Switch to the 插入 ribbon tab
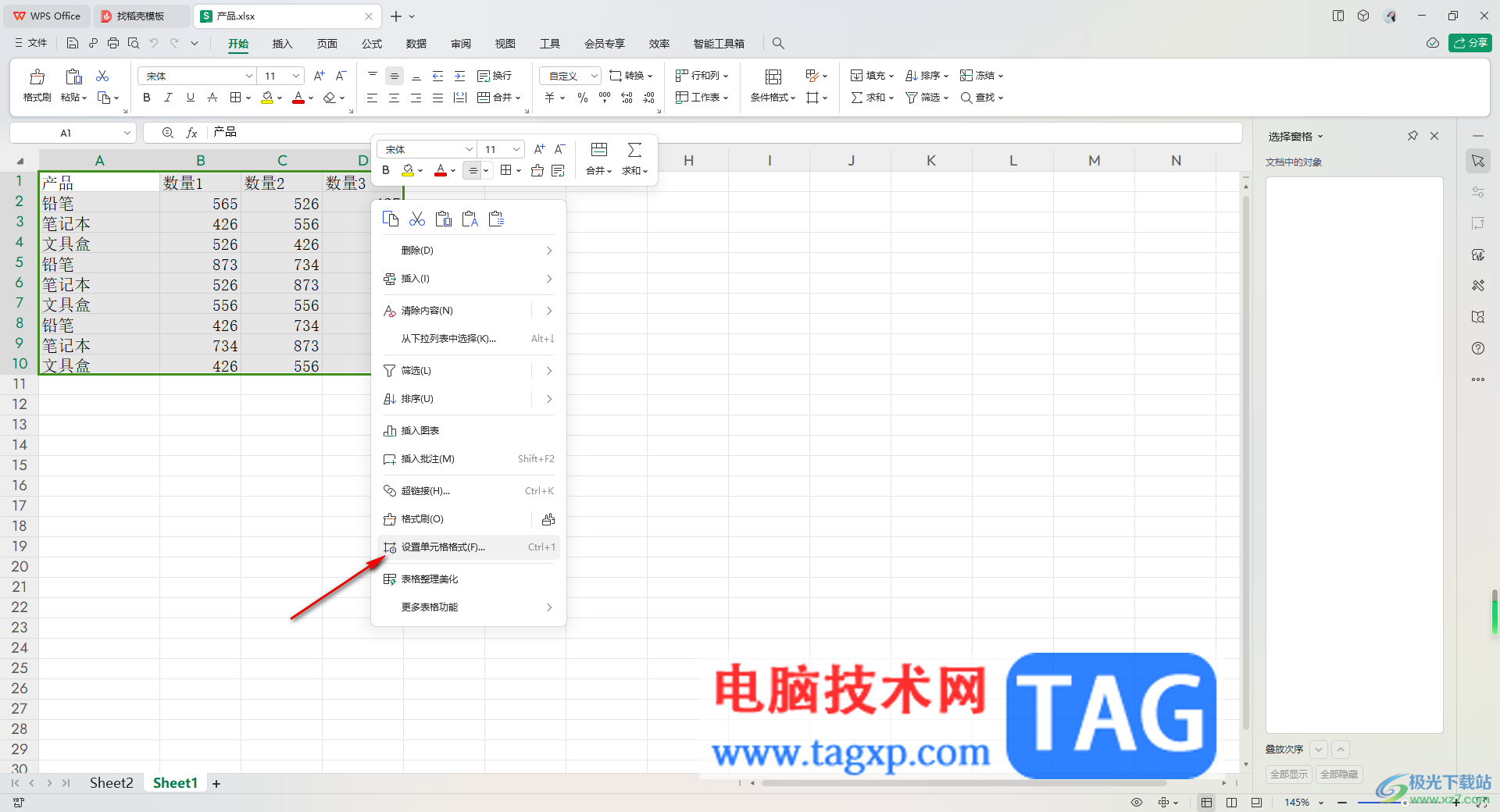 282,44
